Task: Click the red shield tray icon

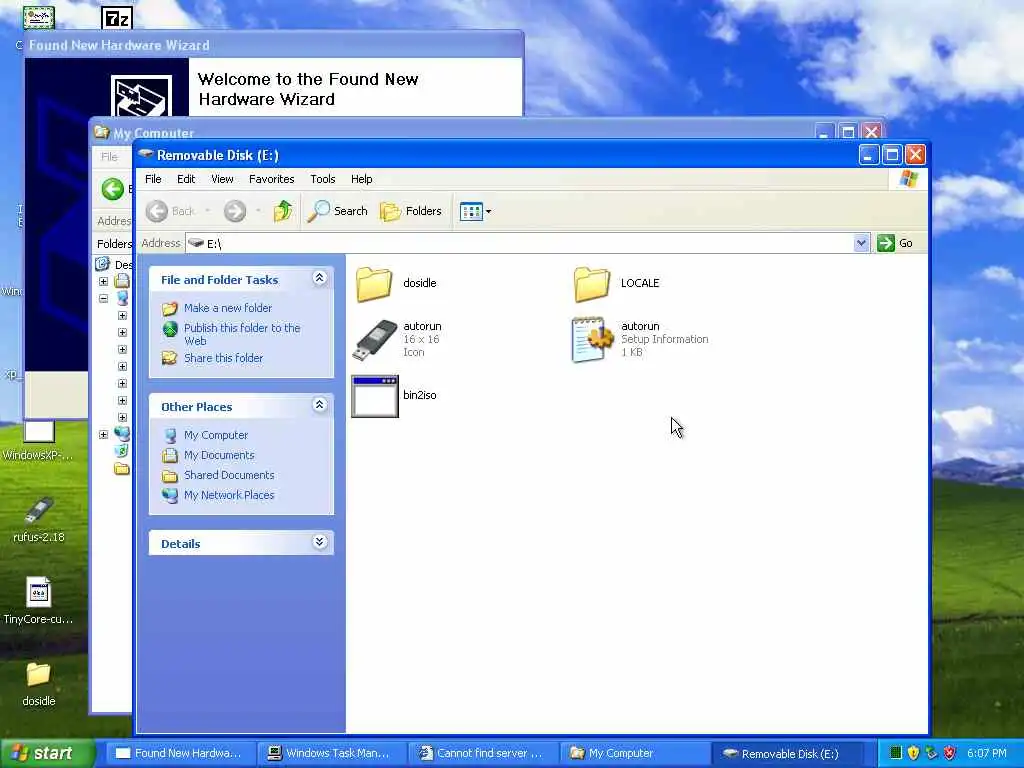Action: pos(950,753)
